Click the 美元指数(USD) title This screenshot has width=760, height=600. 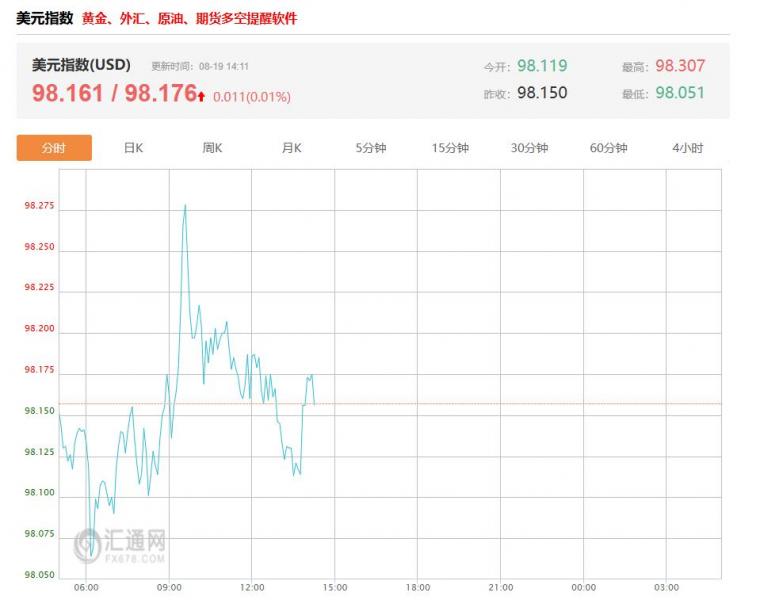(81, 65)
